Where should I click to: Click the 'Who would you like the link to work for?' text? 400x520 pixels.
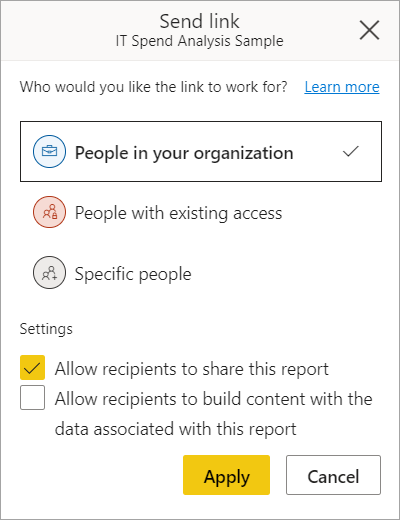(x=153, y=87)
